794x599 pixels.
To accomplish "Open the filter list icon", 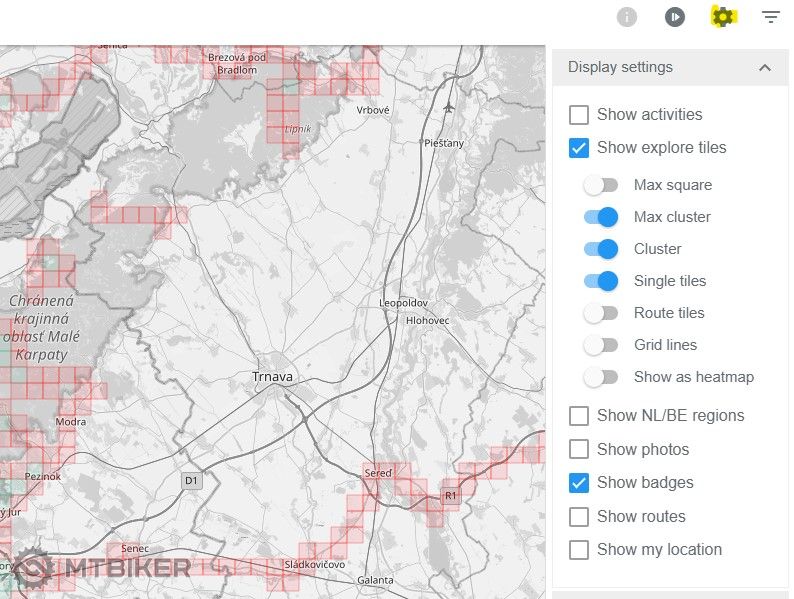I will (x=770, y=17).
